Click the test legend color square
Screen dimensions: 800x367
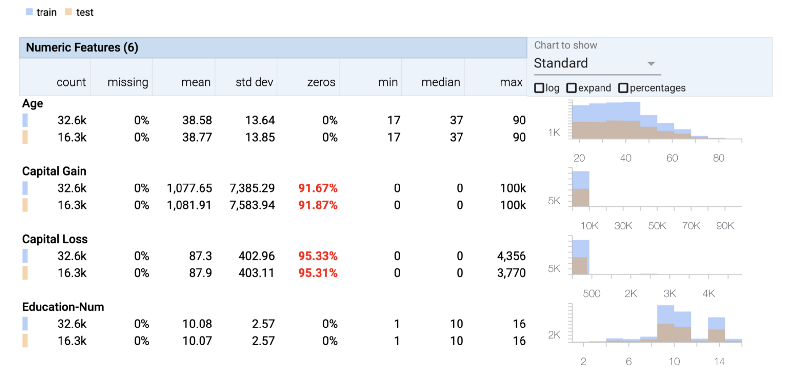[69, 12]
